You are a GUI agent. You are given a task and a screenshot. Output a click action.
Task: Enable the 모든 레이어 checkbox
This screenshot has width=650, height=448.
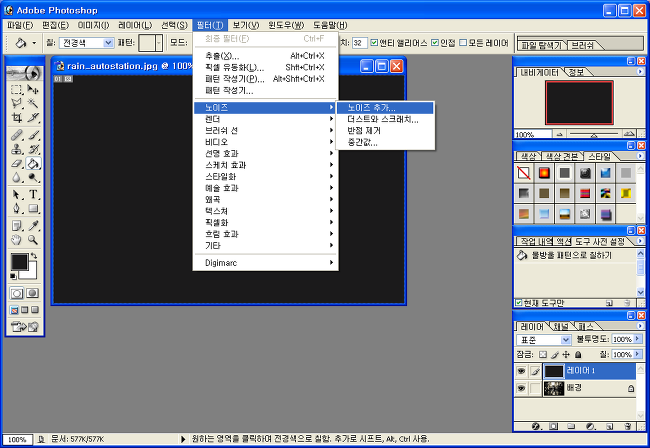463,43
